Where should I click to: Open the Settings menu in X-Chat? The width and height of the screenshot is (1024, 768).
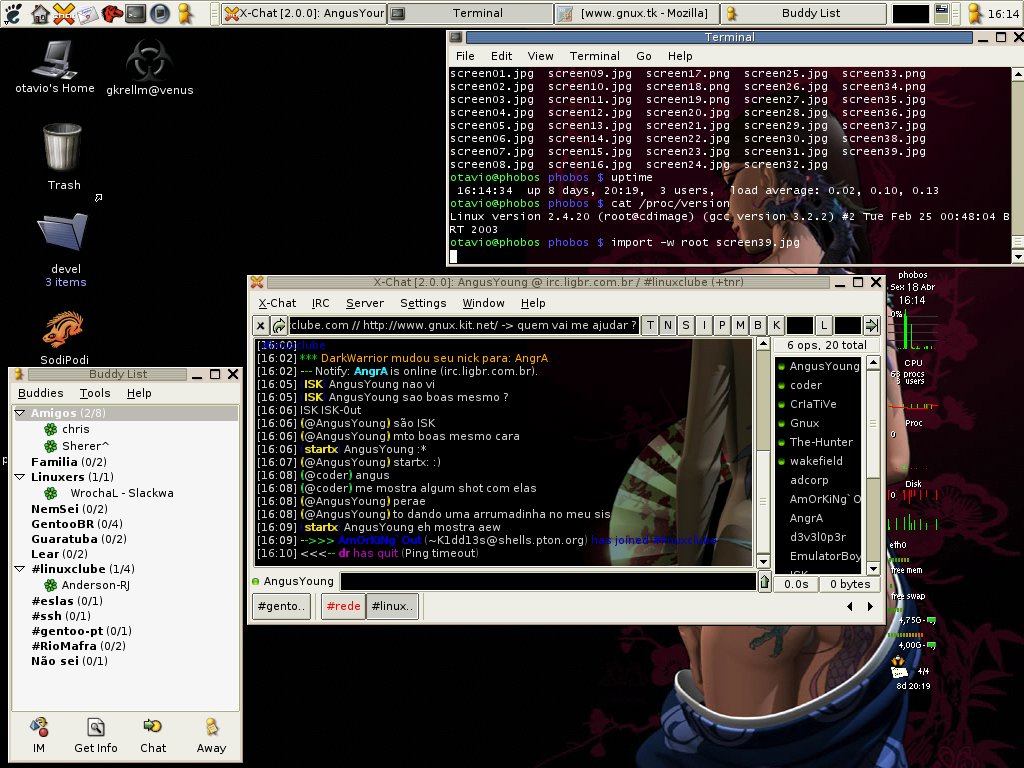tap(423, 303)
